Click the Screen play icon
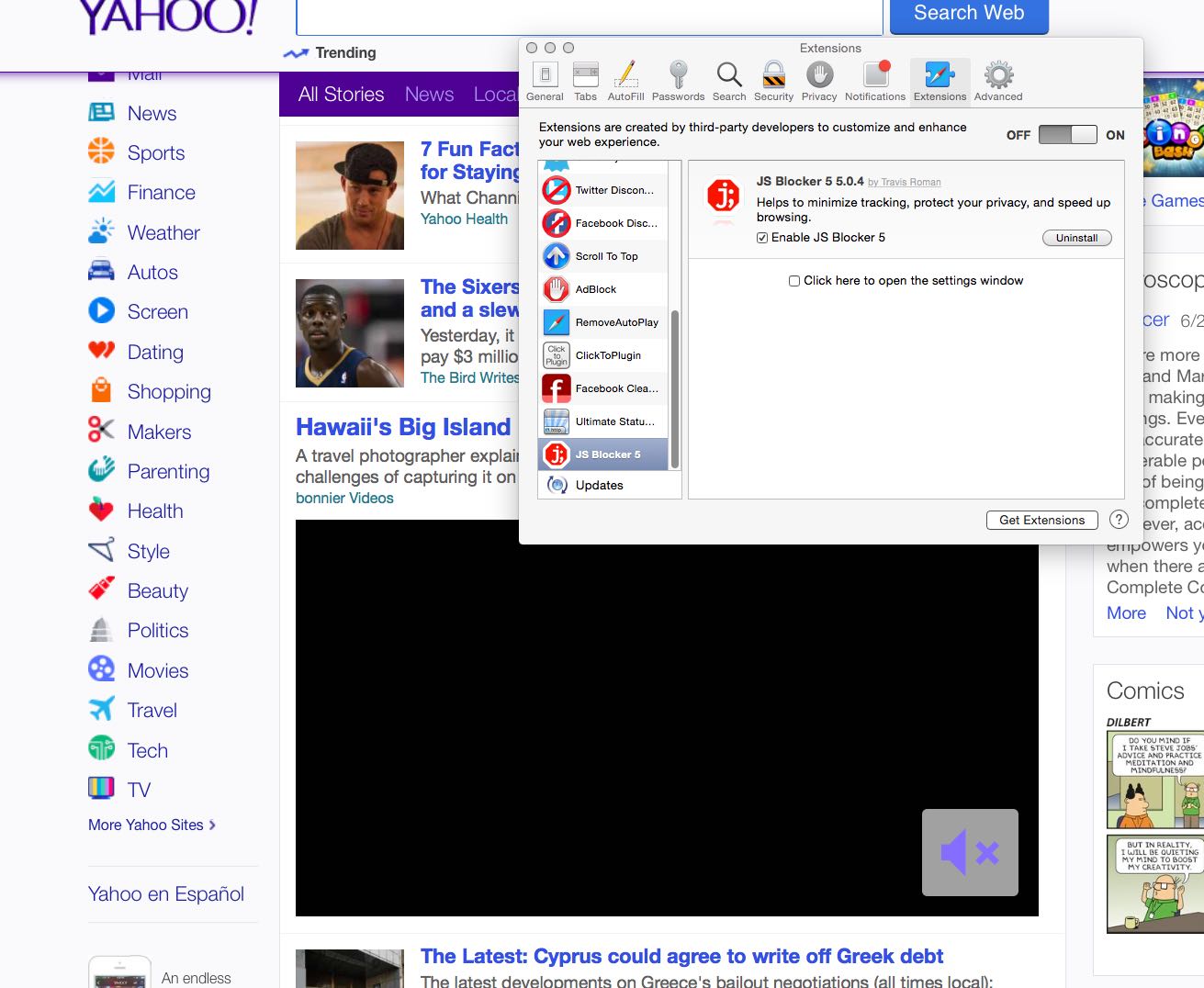Screen dimensions: 1204x988 click(x=101, y=310)
